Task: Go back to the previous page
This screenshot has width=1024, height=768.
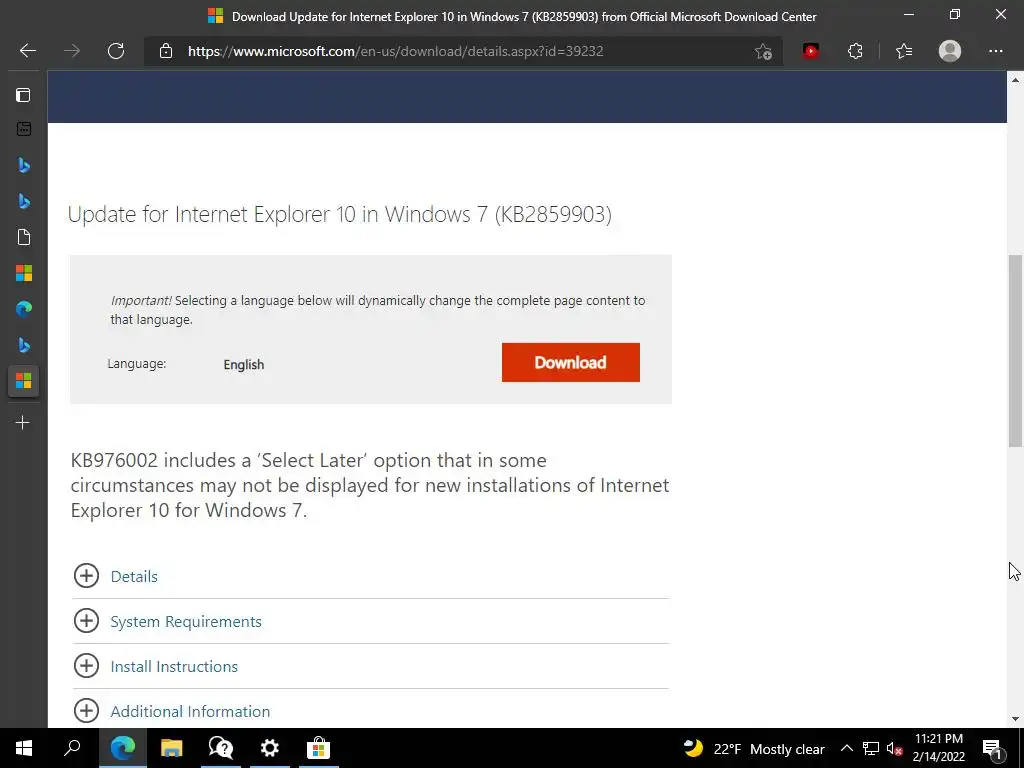Action: tap(27, 51)
